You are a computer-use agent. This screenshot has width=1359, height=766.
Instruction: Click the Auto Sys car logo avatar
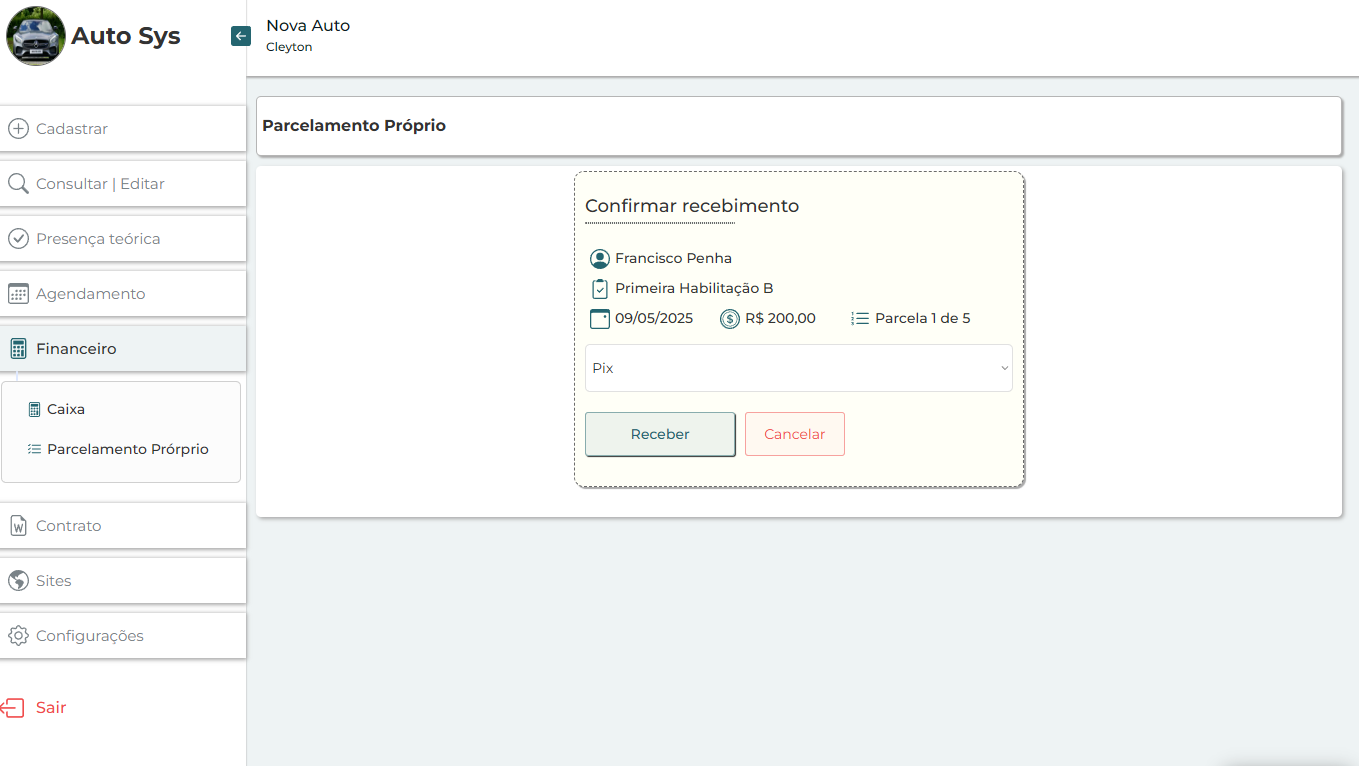pos(36,36)
